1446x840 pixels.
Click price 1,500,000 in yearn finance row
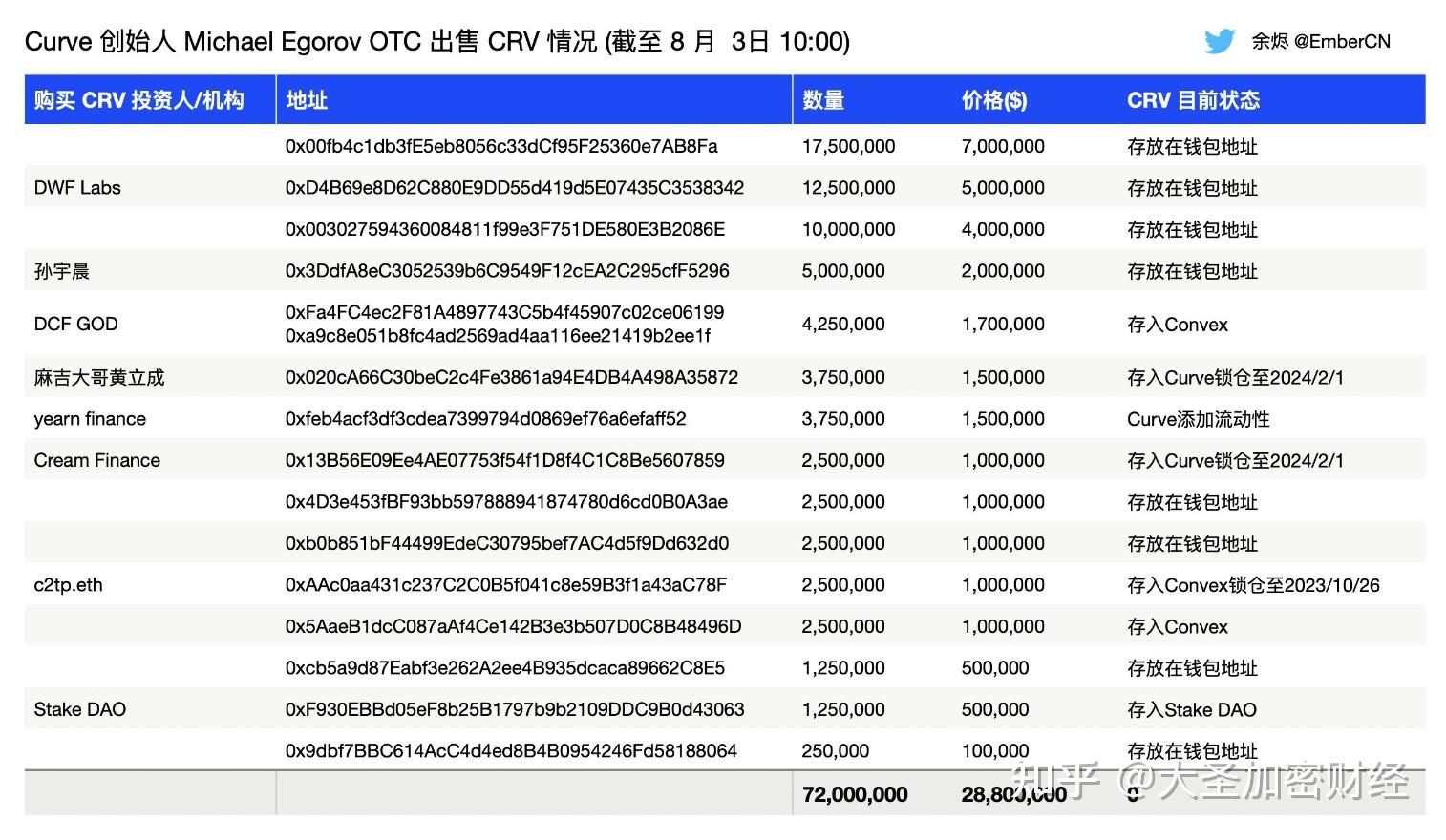[1003, 419]
